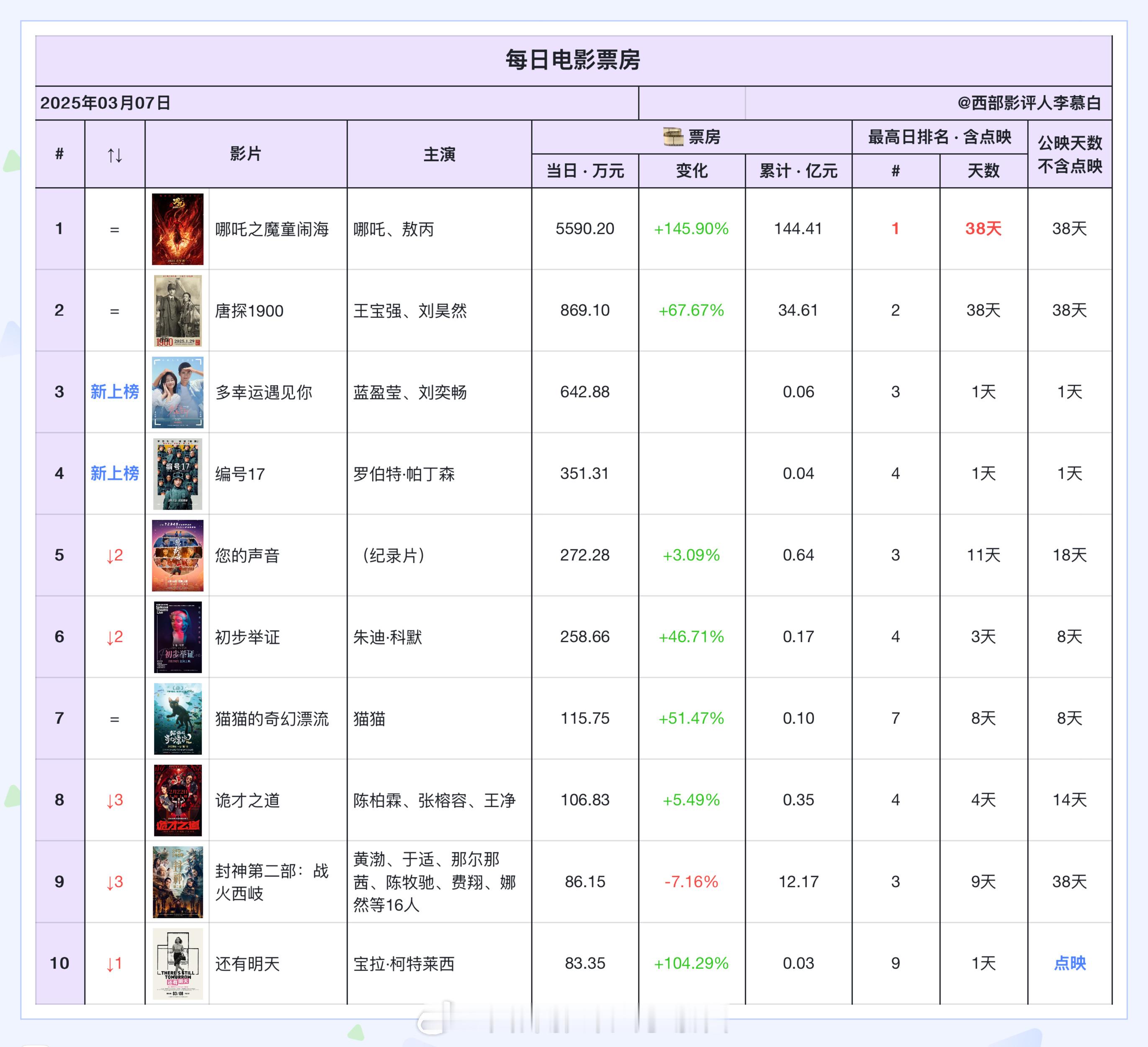Click the cast cell 朱迪·科默
The width and height of the screenshot is (1148, 1047).
point(388,637)
